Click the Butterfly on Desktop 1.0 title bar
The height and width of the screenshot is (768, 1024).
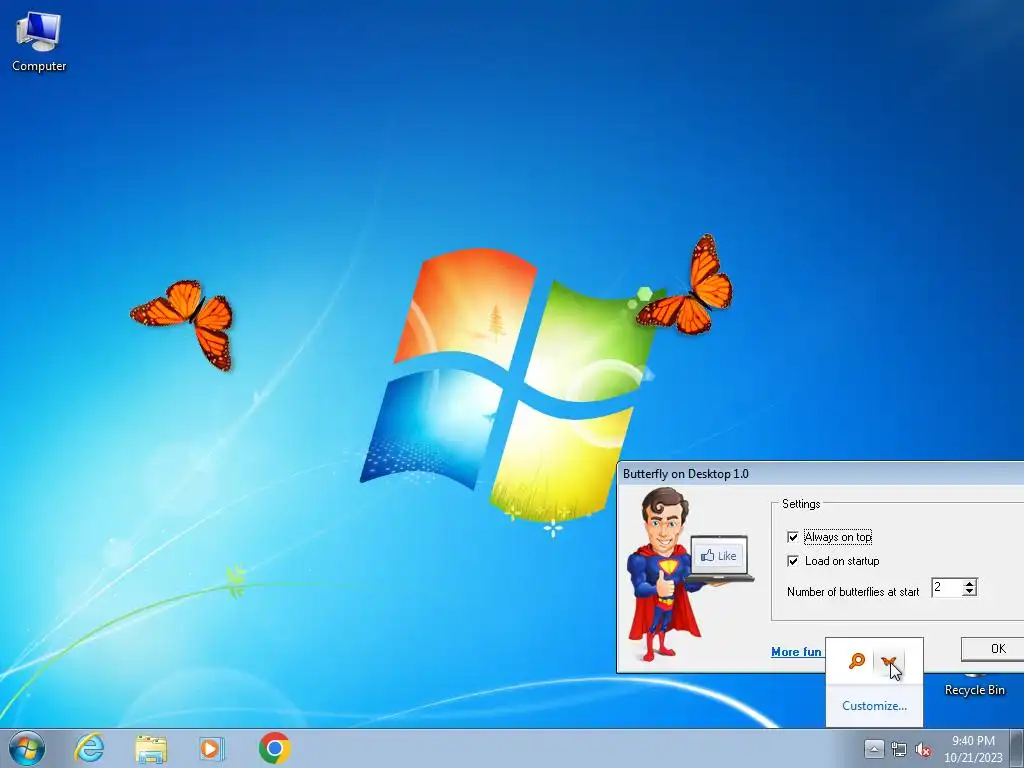point(820,473)
